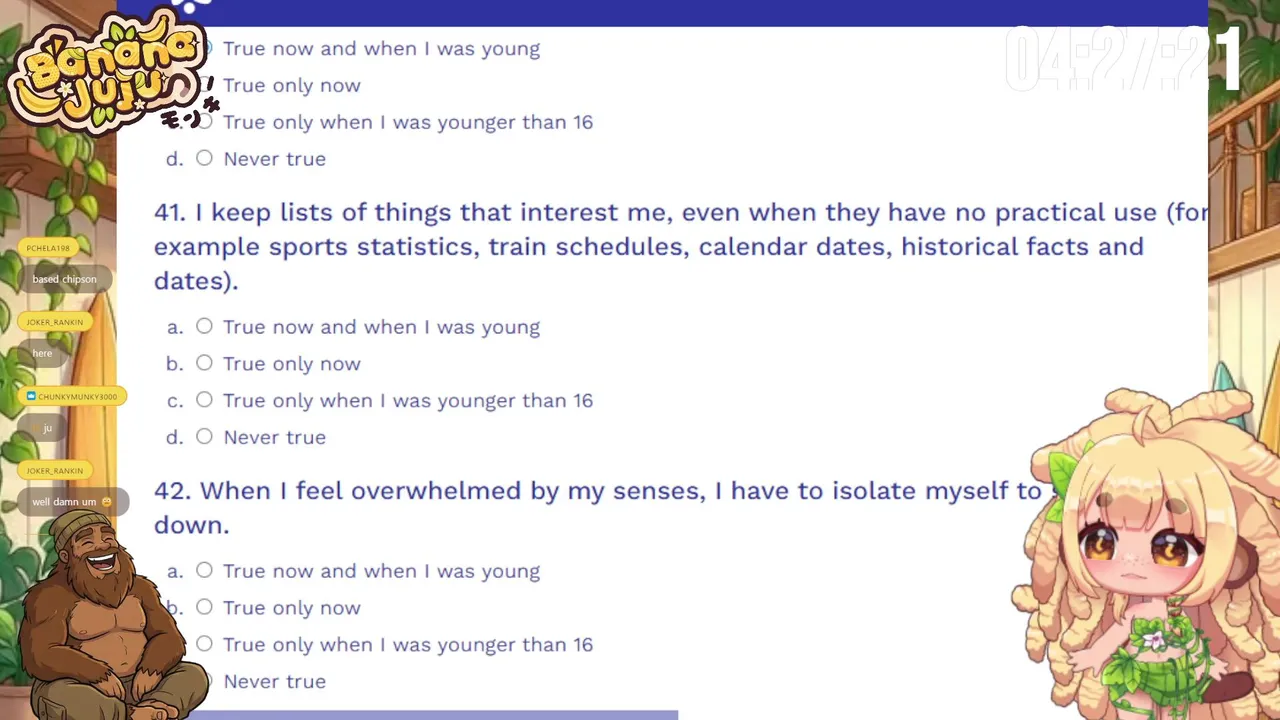The height and width of the screenshot is (720, 1280).
Task: Click the stream timer in the corner
Action: [x=1123, y=60]
